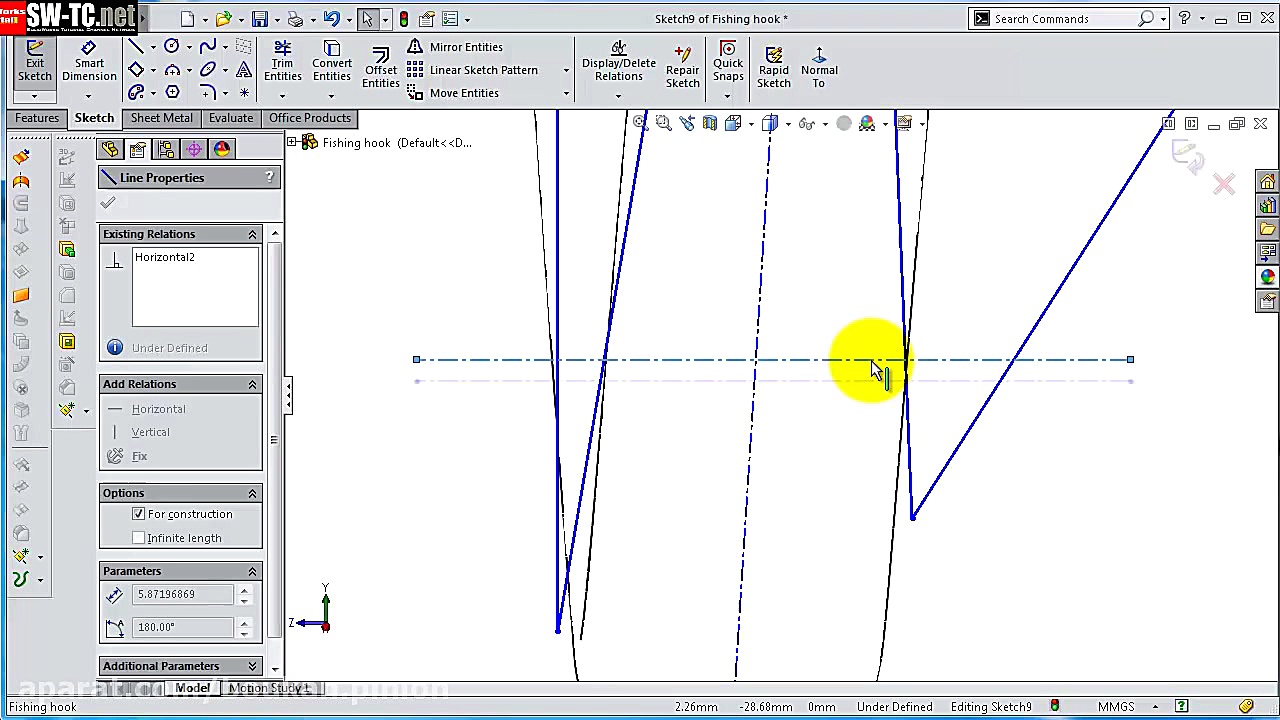Open the Smart Dimension tool

click(89, 62)
